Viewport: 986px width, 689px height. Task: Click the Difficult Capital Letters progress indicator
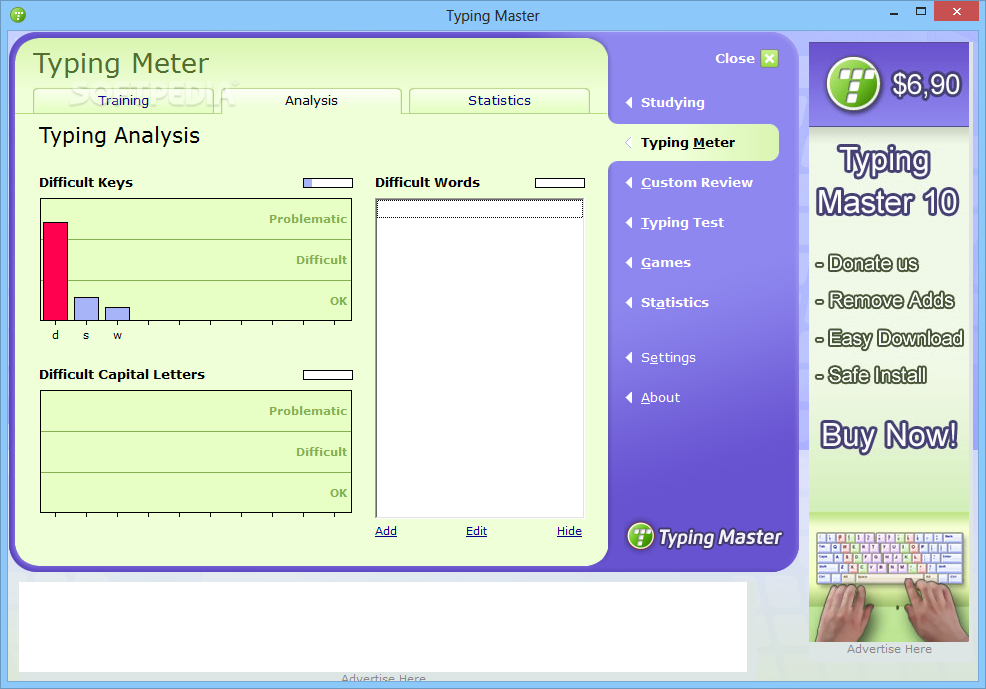(328, 375)
